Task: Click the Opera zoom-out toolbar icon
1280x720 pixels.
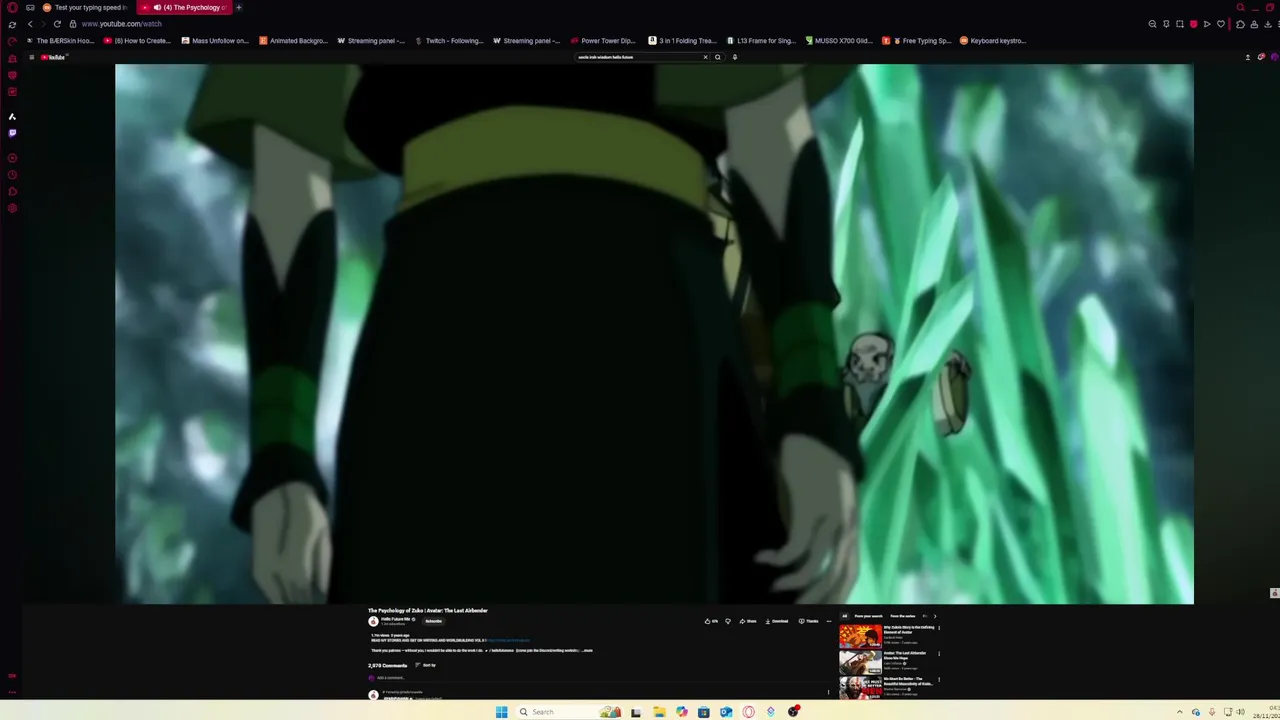Action: pos(1153,24)
